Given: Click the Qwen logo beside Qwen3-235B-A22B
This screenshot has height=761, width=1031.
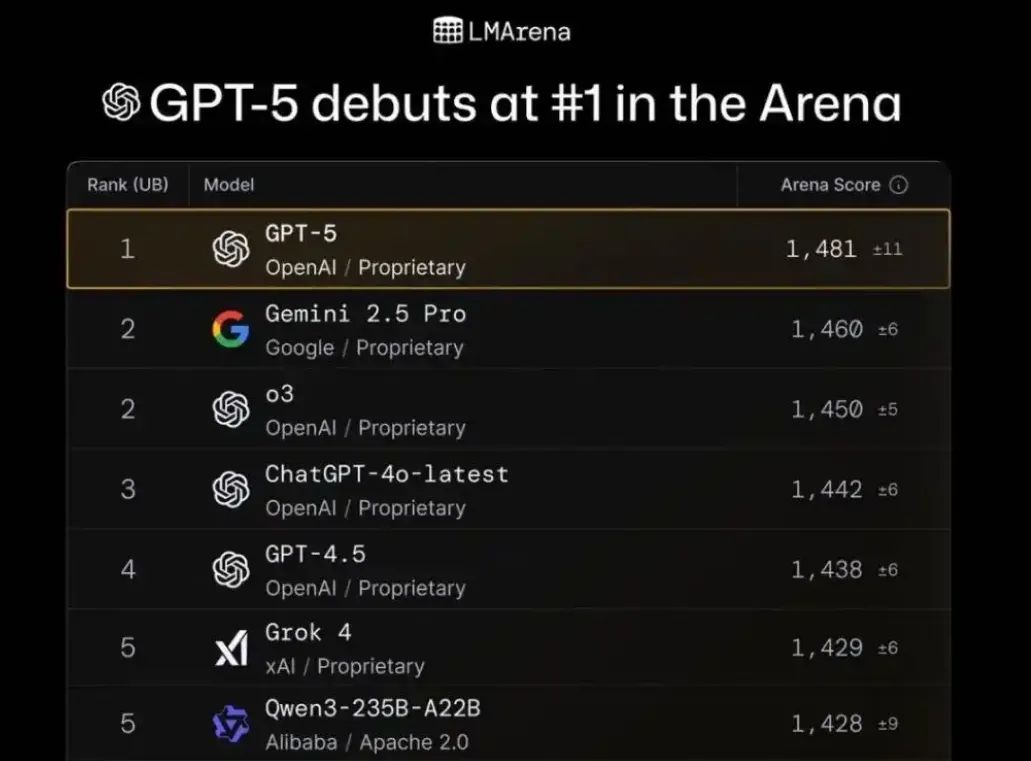Looking at the screenshot, I should pos(231,724).
